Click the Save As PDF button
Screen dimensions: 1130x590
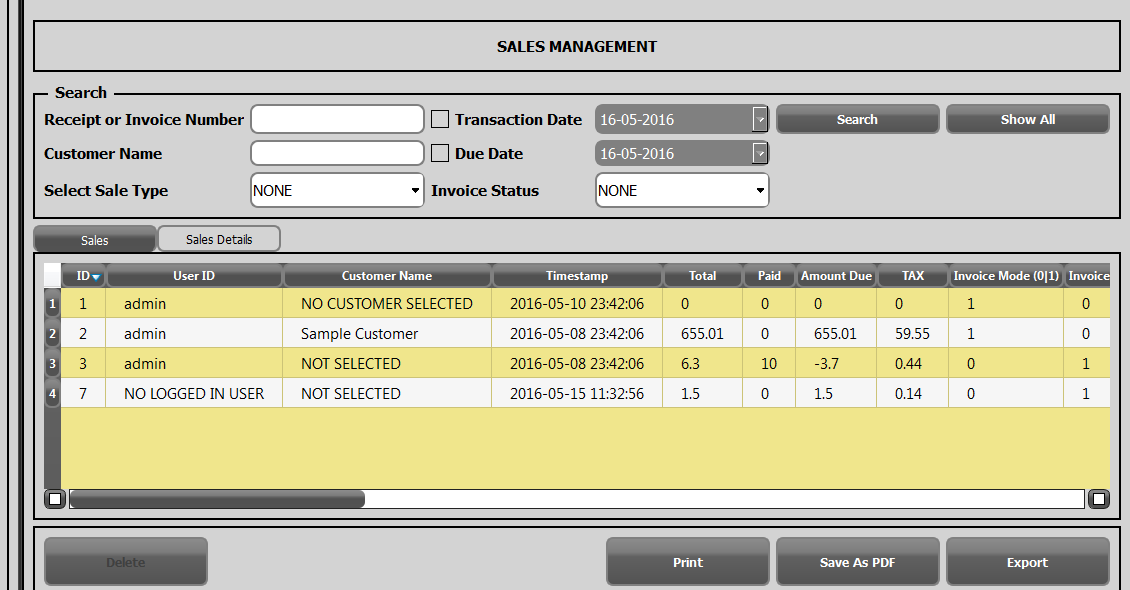[857, 562]
